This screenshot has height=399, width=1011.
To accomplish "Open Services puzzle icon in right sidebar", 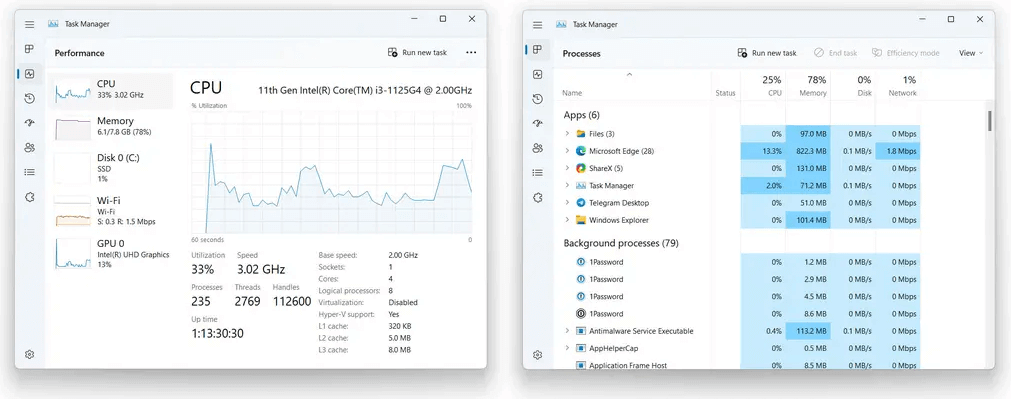I will click(x=537, y=198).
